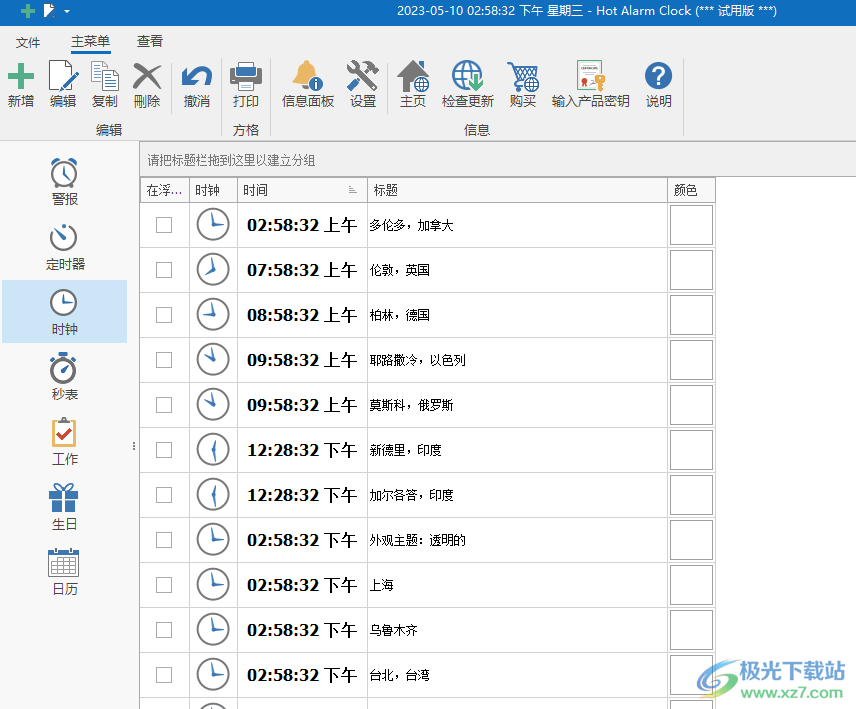Sort by 时间 column header
Screen dimensions: 856x709
(x=302, y=190)
